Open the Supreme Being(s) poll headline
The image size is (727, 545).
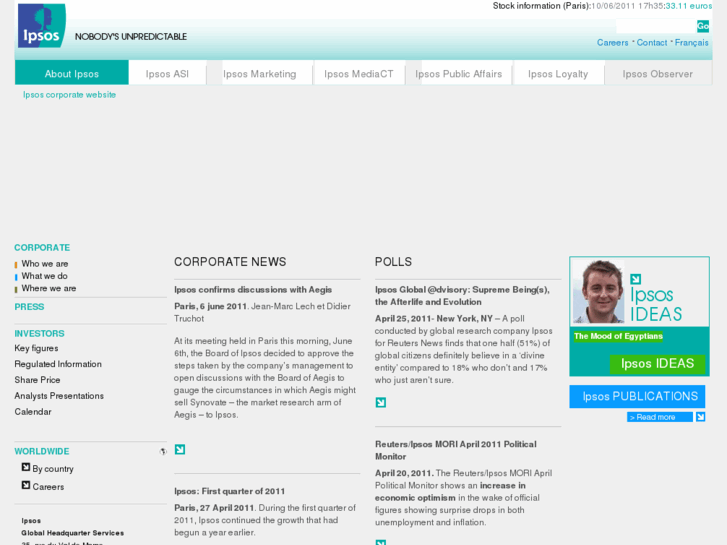point(462,295)
